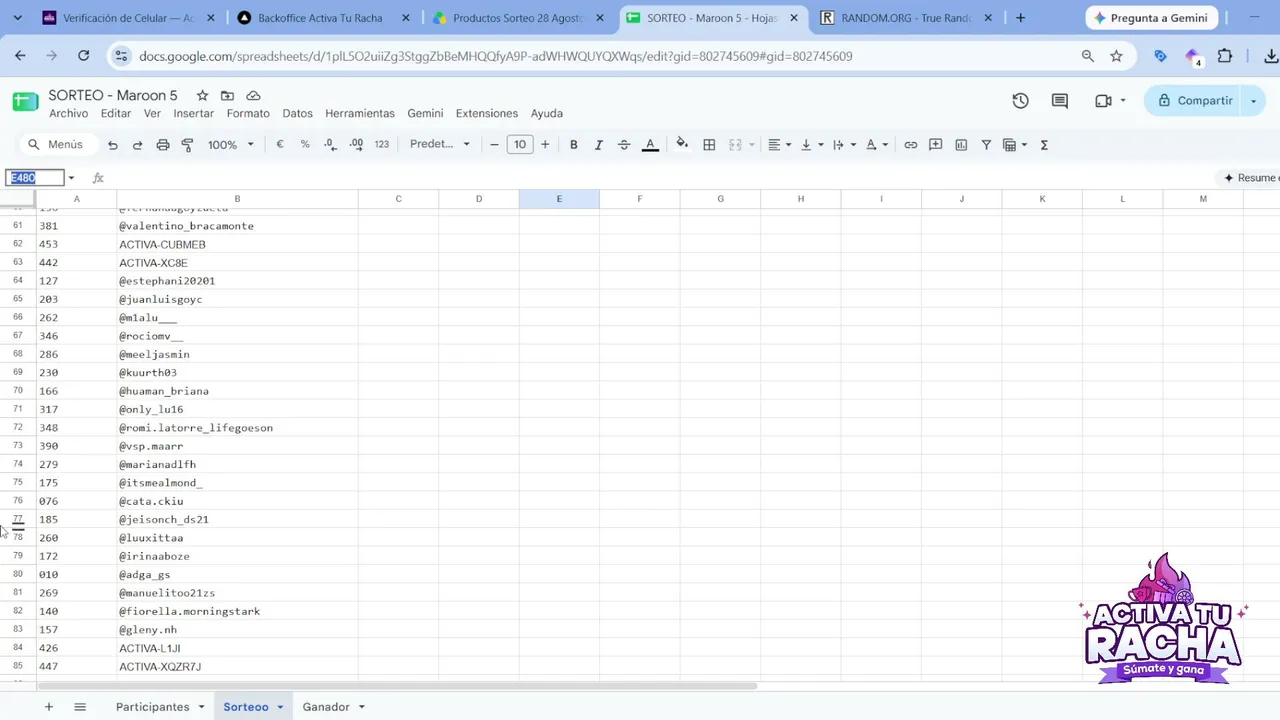Open the Insertar menu
This screenshot has height=720, width=1280.
pyautogui.click(x=194, y=113)
